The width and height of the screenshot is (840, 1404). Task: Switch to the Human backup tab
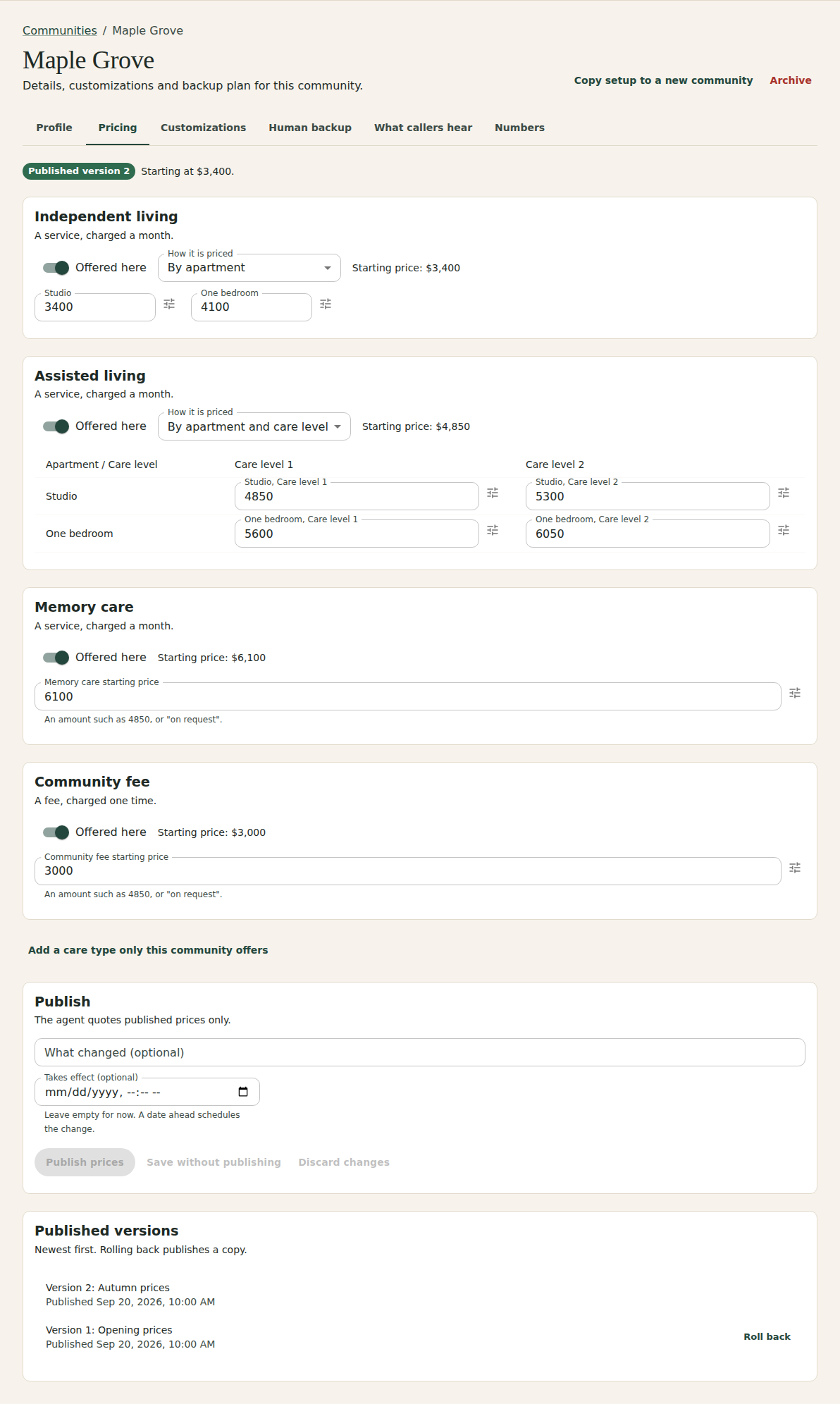click(x=310, y=128)
